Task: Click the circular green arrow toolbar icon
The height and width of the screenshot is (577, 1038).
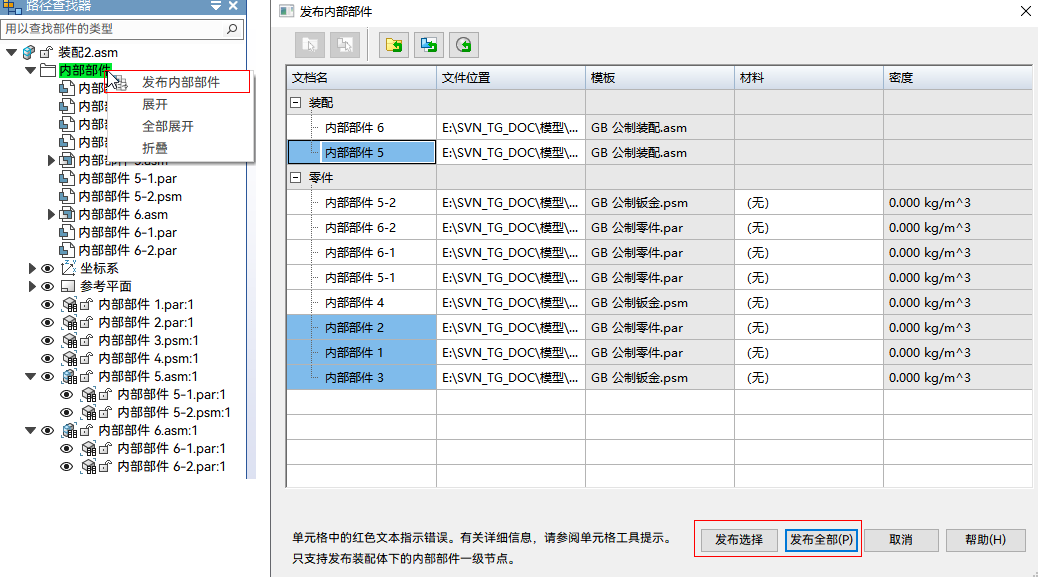Action: click(x=464, y=44)
